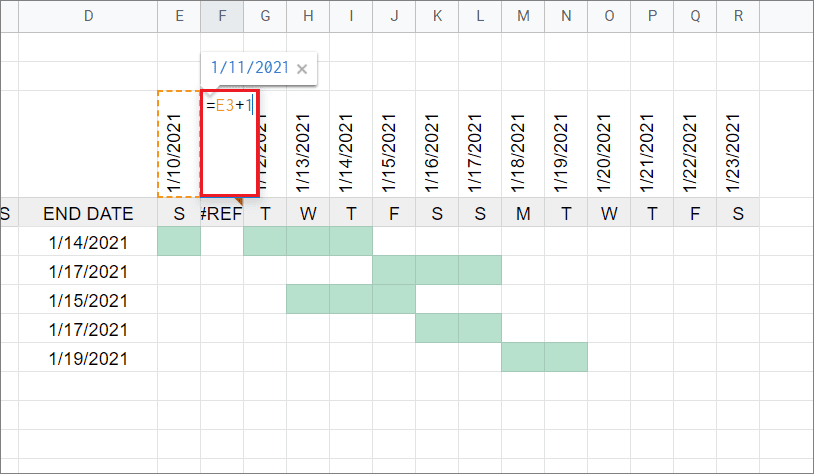Viewport: 814px width, 474px height.
Task: Click the 1/13/2021 rotated date cell
Action: click(x=308, y=145)
